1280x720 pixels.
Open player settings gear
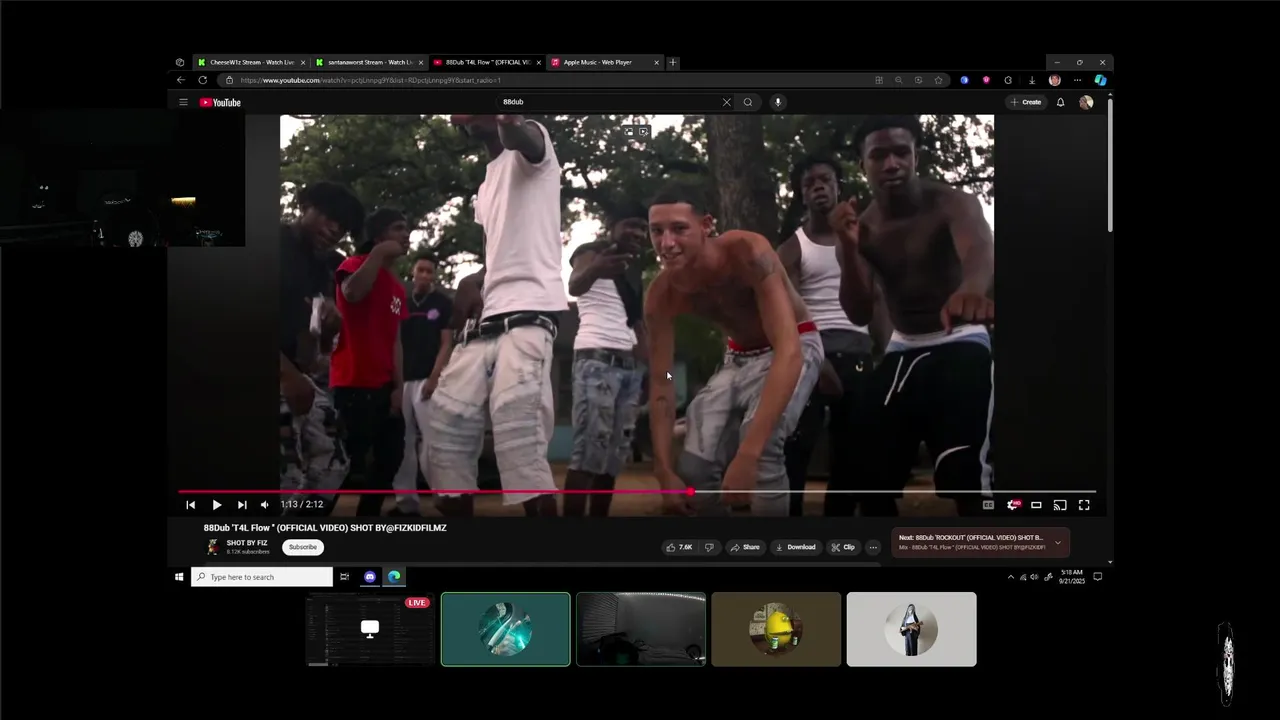coord(1012,505)
